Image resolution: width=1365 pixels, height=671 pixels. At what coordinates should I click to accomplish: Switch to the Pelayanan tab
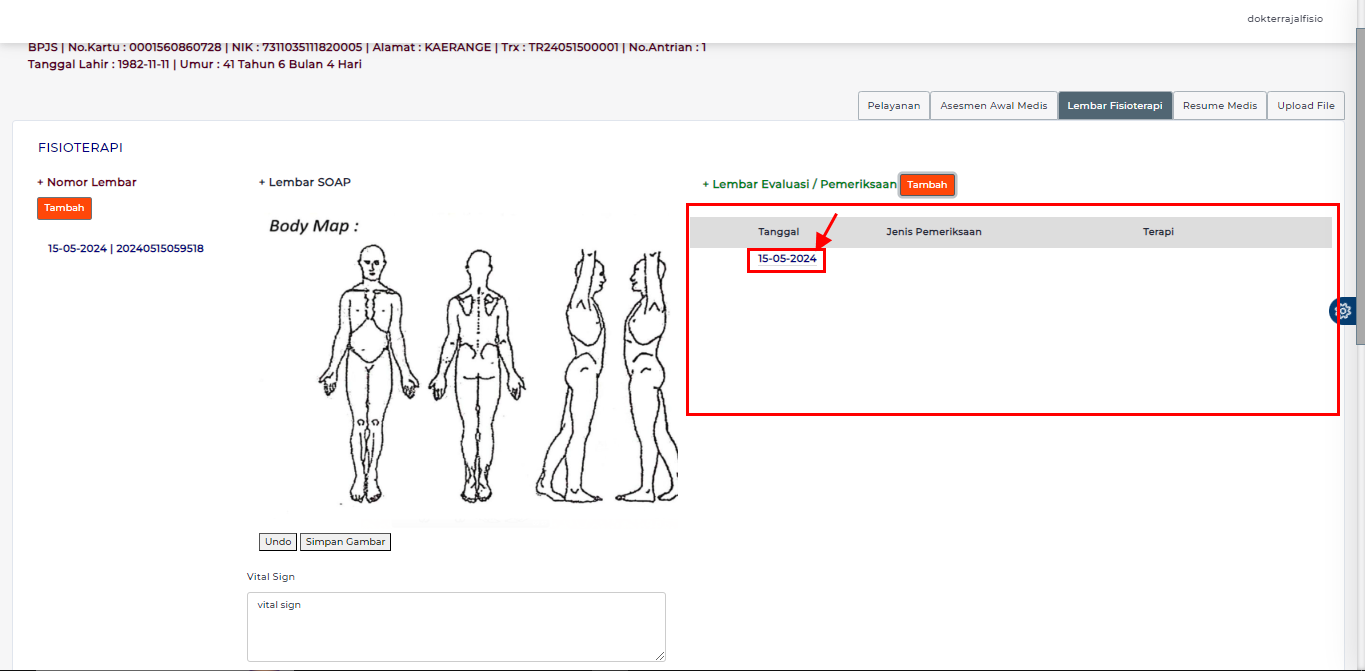893,104
